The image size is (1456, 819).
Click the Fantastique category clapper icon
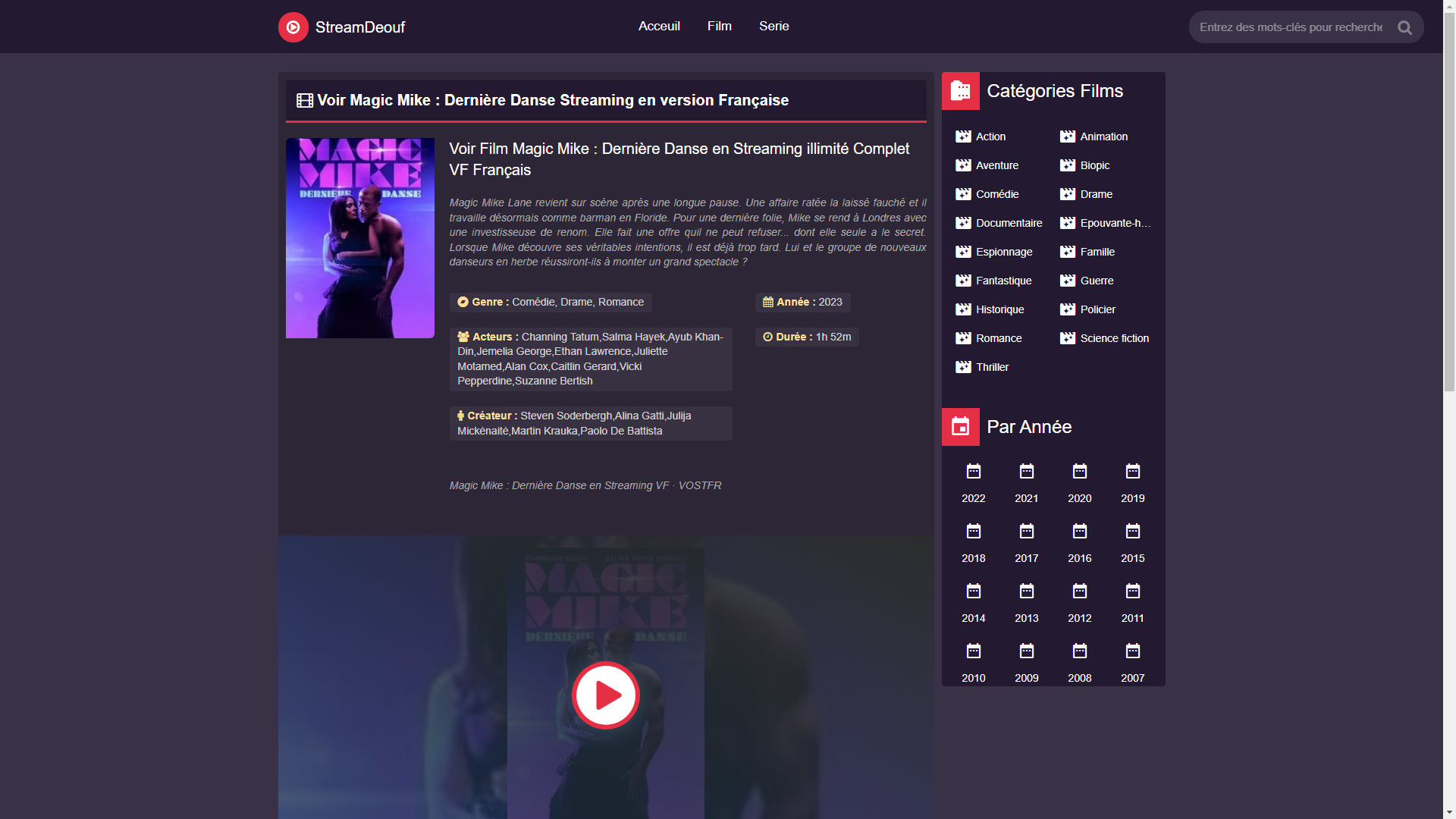[x=963, y=281]
